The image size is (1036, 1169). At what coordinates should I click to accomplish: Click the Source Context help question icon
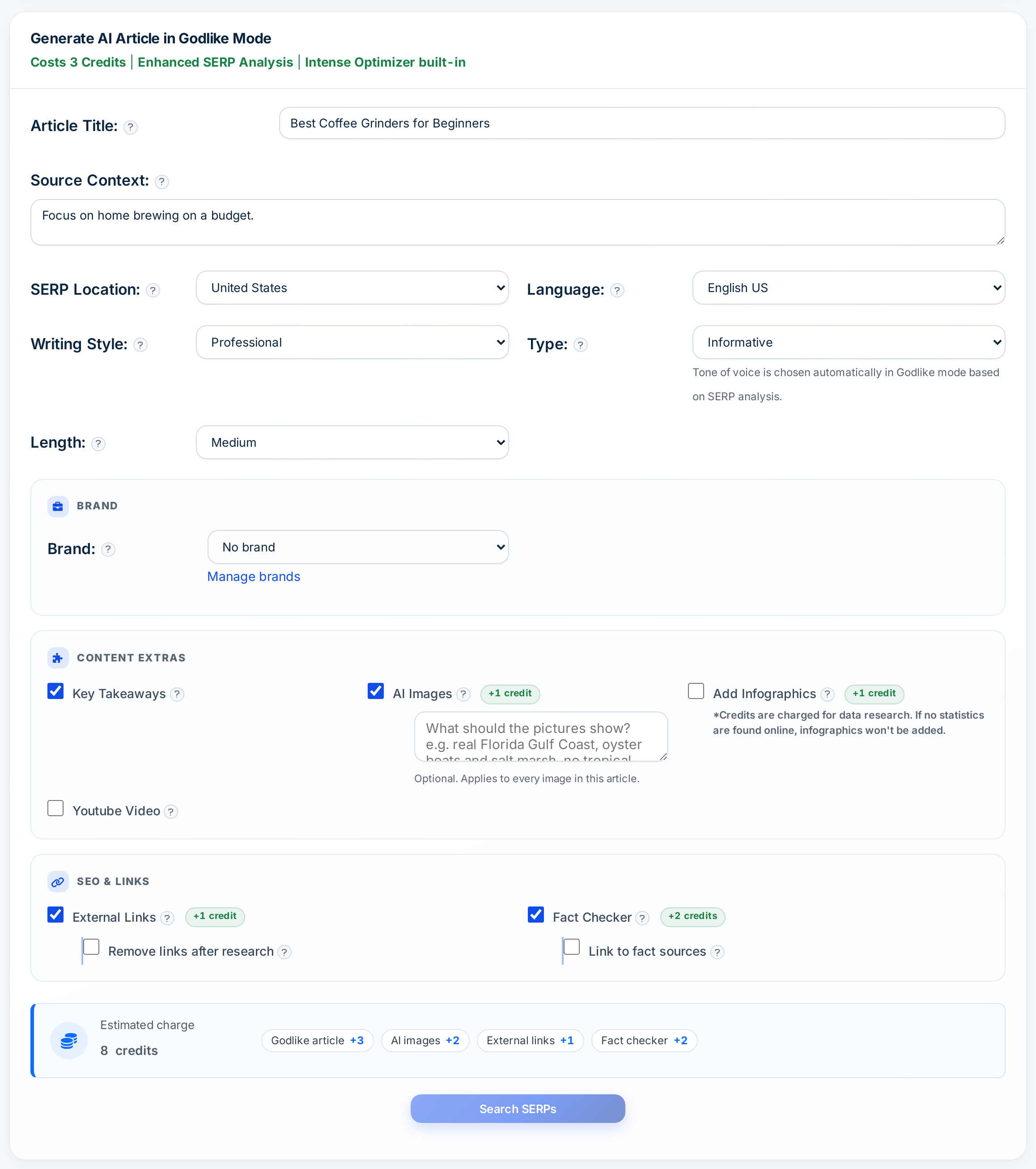162,182
